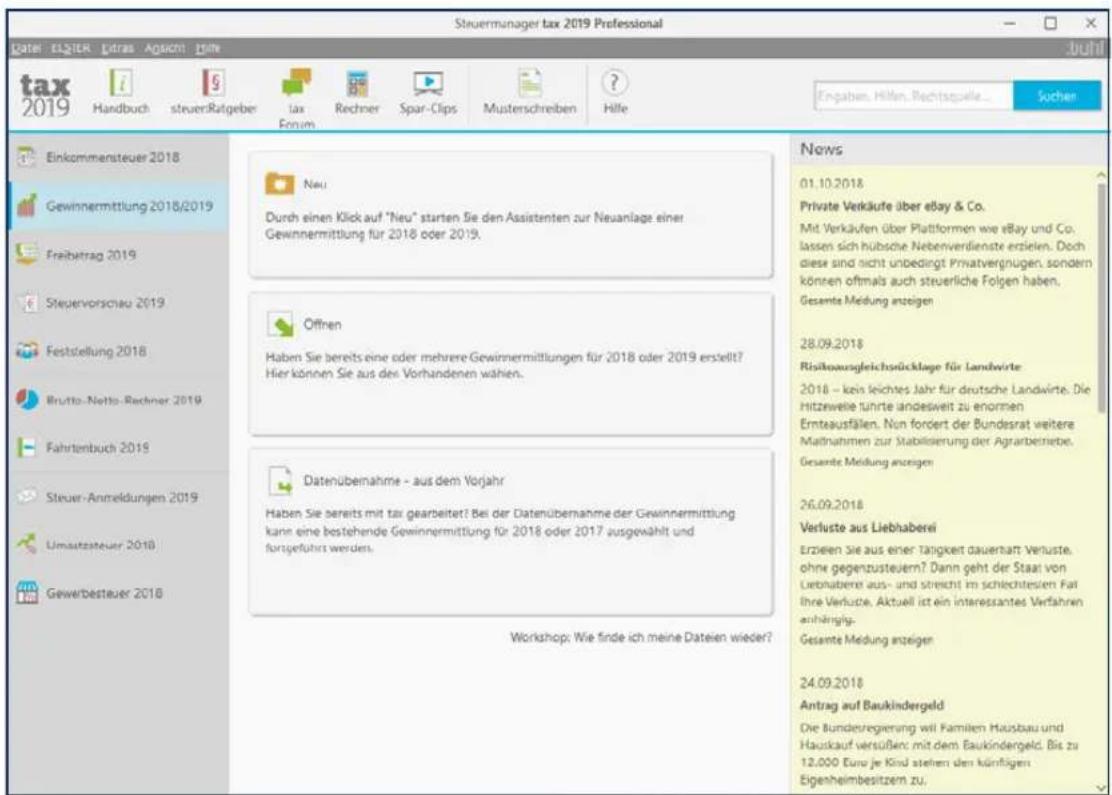Open the Musterschreiben document icon
The image size is (1112, 795).
point(530,83)
